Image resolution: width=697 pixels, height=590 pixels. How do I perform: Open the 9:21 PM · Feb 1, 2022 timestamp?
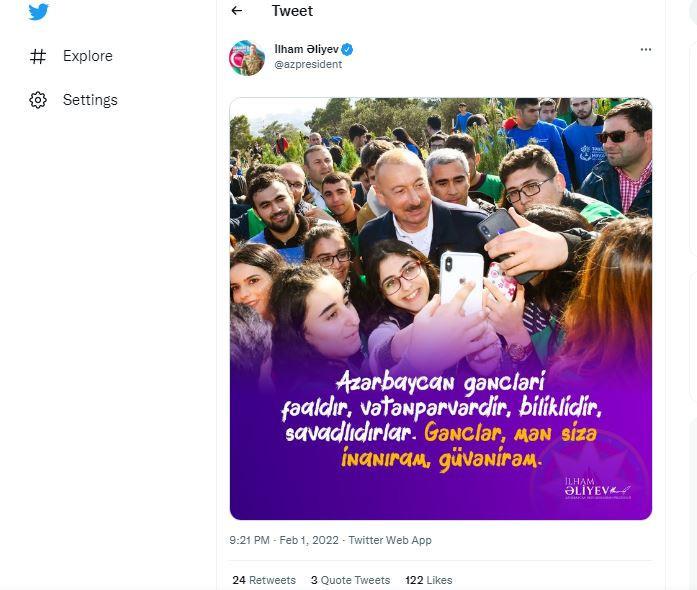pyautogui.click(x=284, y=540)
